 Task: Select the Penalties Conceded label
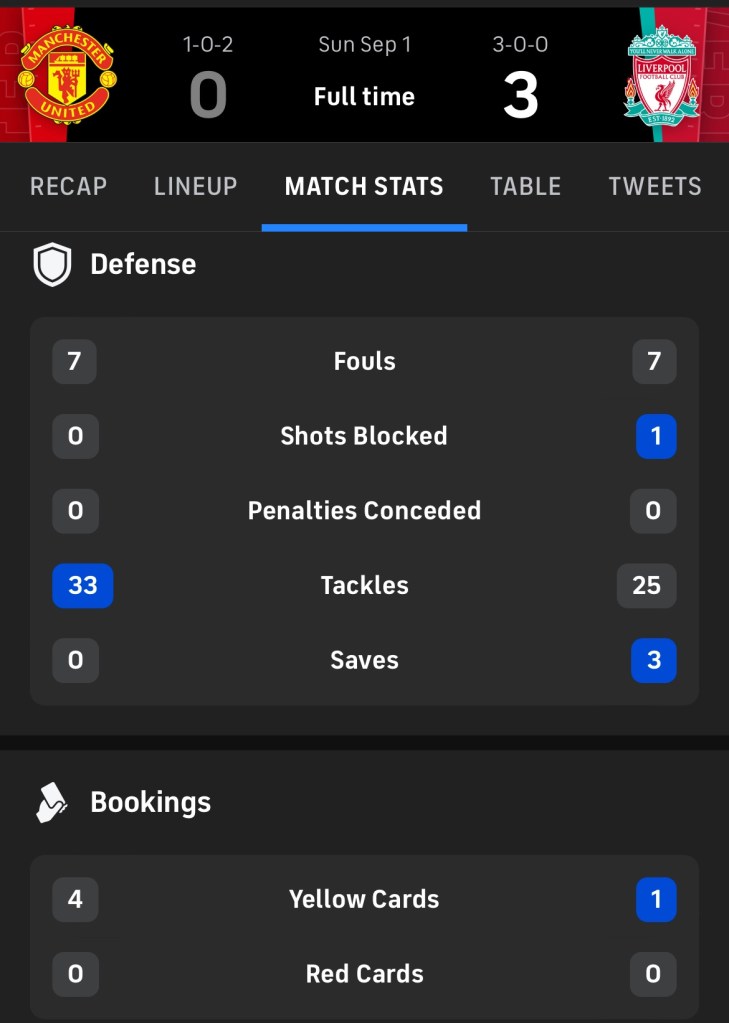pos(364,511)
